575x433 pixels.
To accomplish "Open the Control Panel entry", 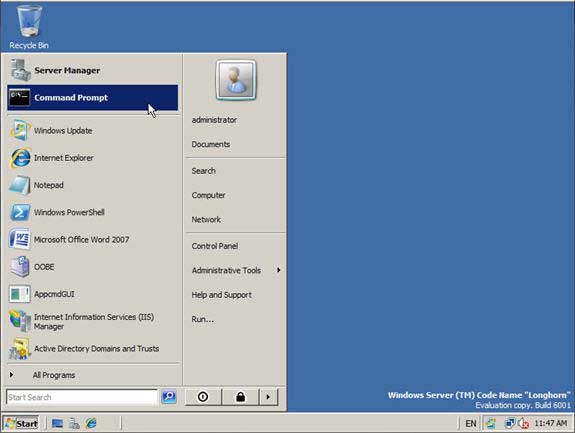I will click(235, 246).
